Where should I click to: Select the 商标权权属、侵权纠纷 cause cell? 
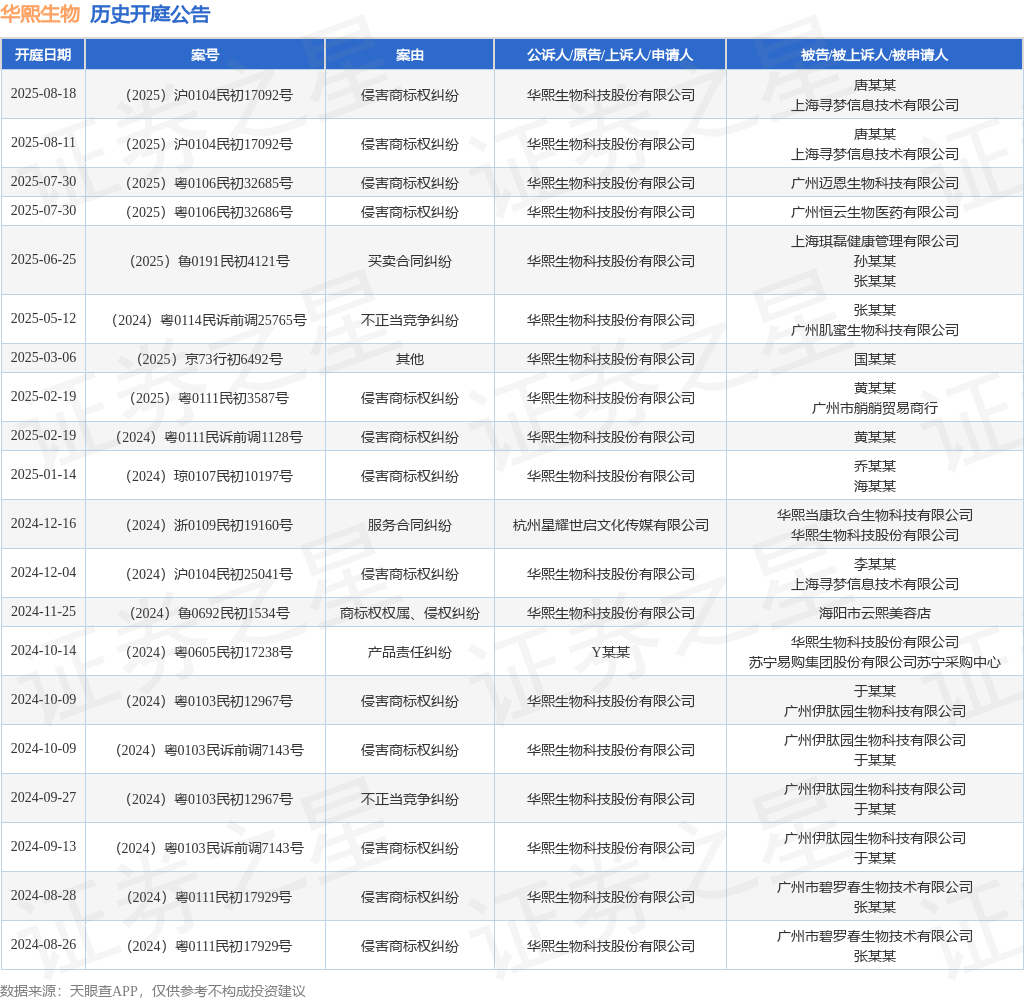click(x=409, y=613)
